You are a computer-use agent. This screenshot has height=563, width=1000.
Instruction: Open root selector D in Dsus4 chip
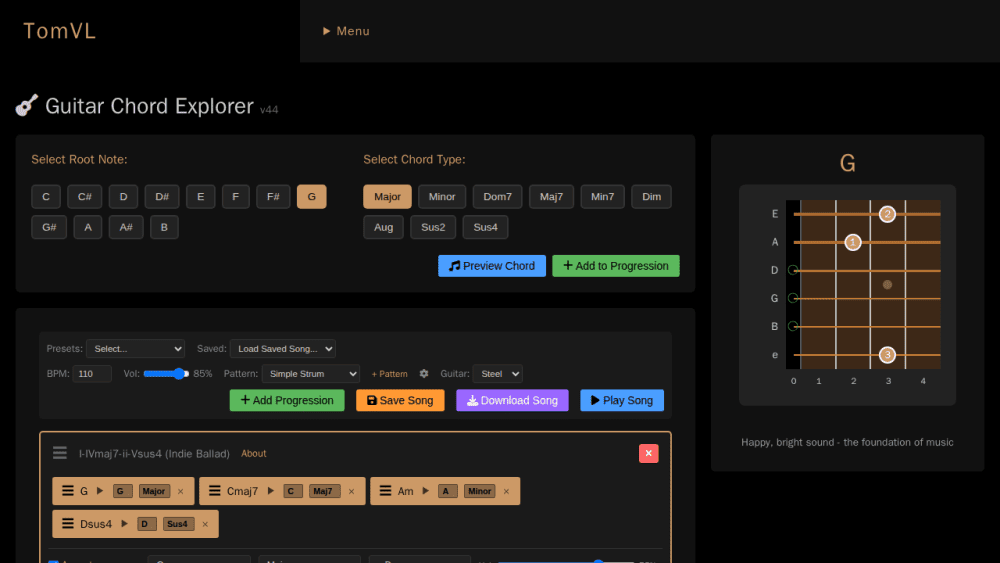(147, 524)
